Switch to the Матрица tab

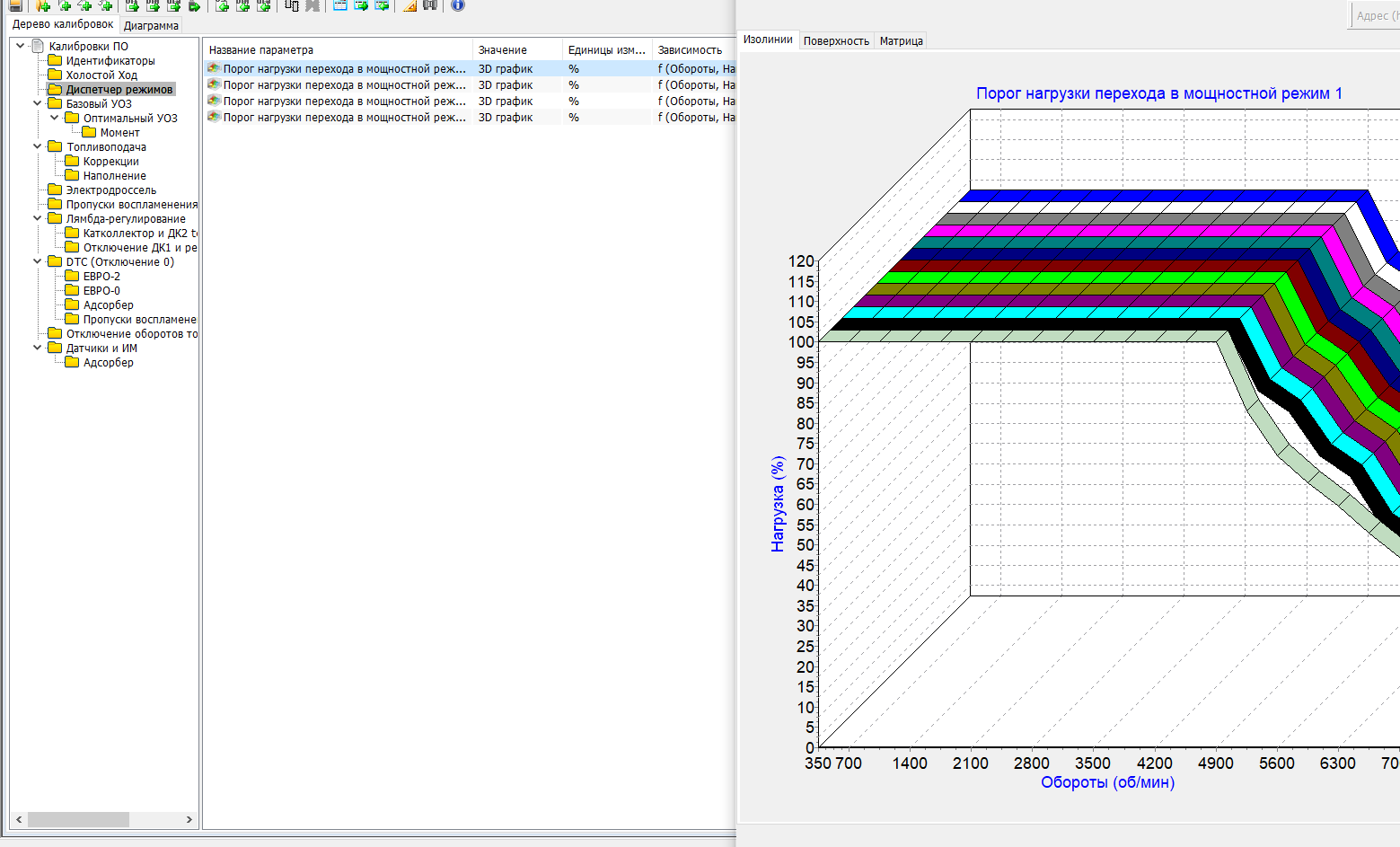(901, 41)
